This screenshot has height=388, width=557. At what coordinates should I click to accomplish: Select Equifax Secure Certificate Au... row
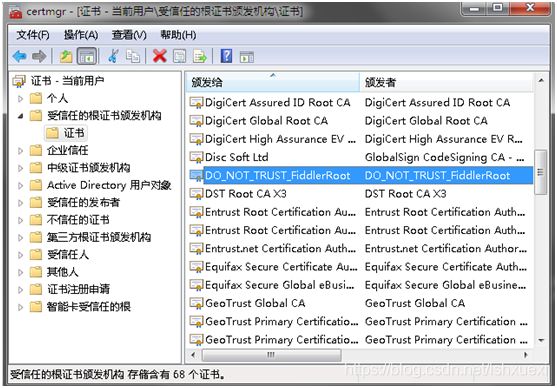pos(360,266)
